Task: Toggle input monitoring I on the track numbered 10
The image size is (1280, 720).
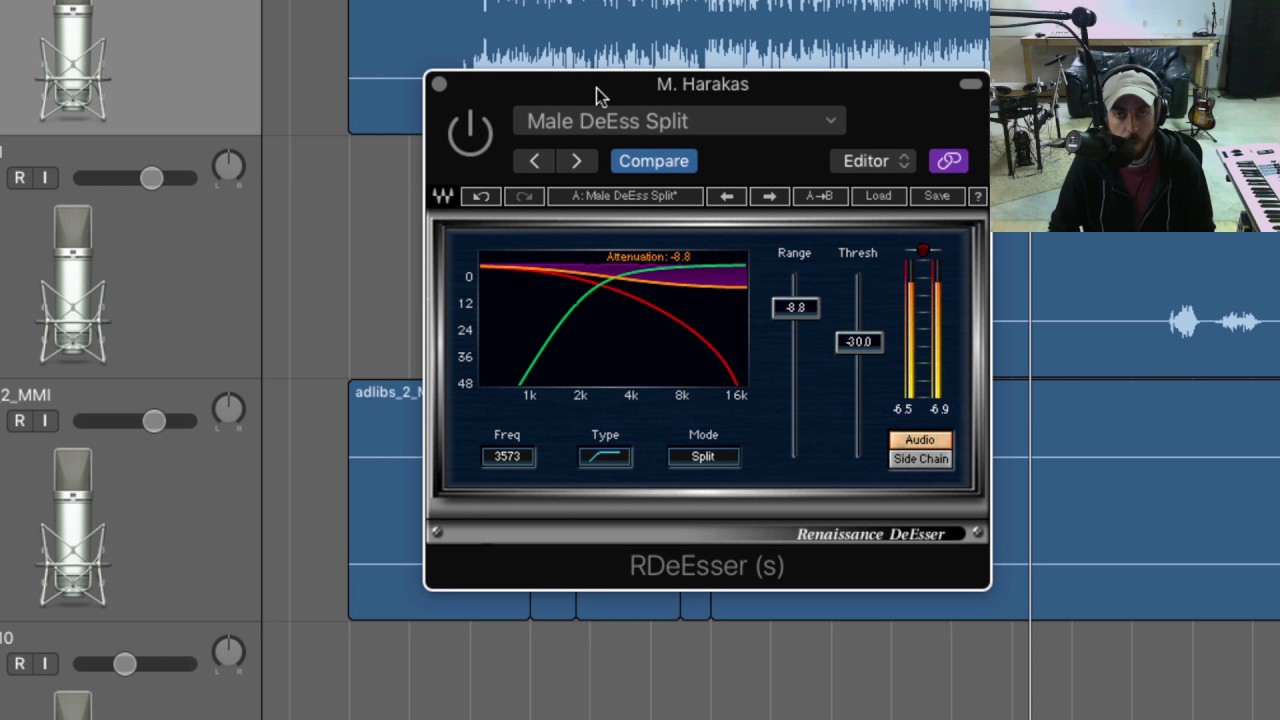Action: [x=44, y=664]
